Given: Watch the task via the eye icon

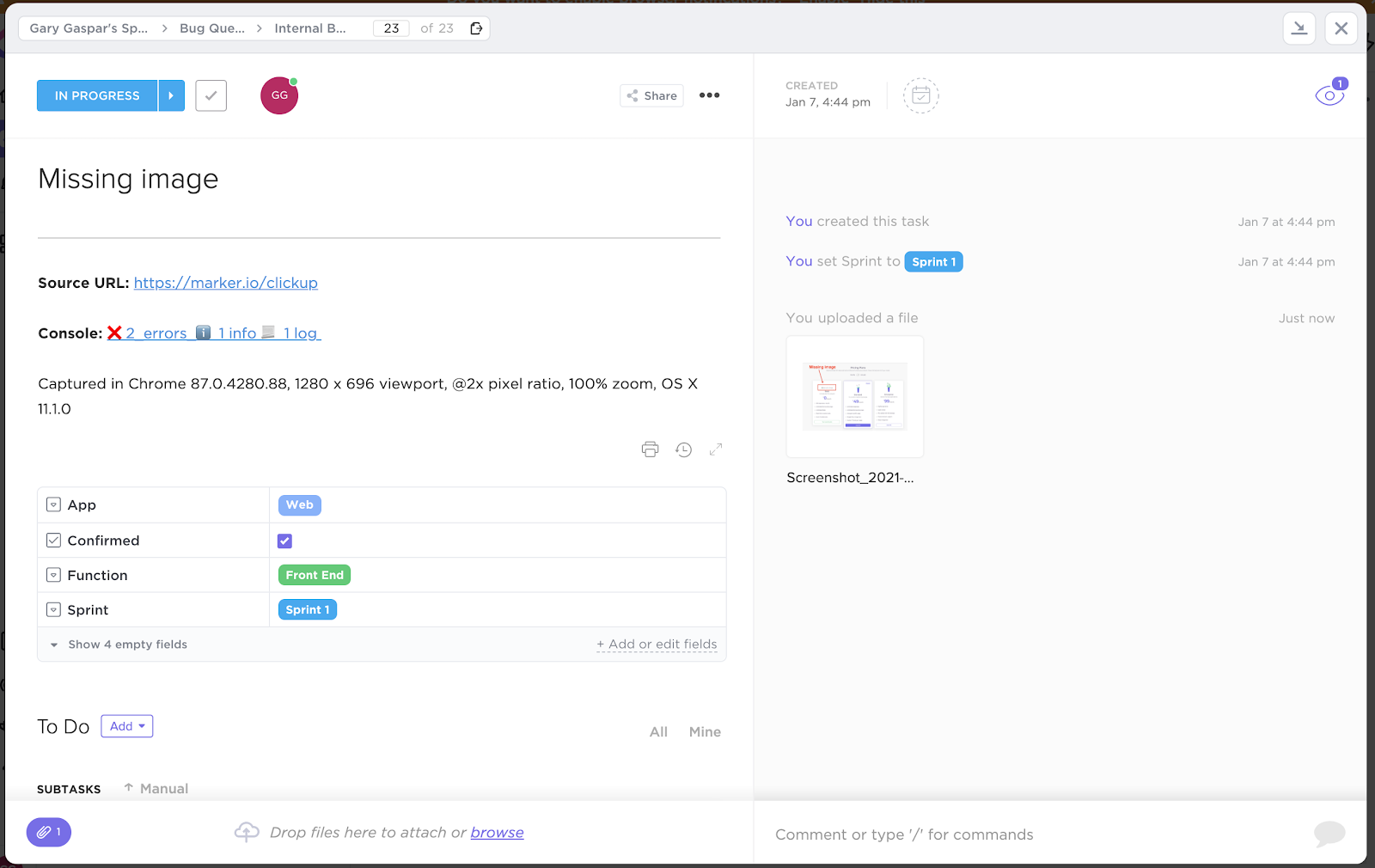Looking at the screenshot, I should coord(1329,95).
